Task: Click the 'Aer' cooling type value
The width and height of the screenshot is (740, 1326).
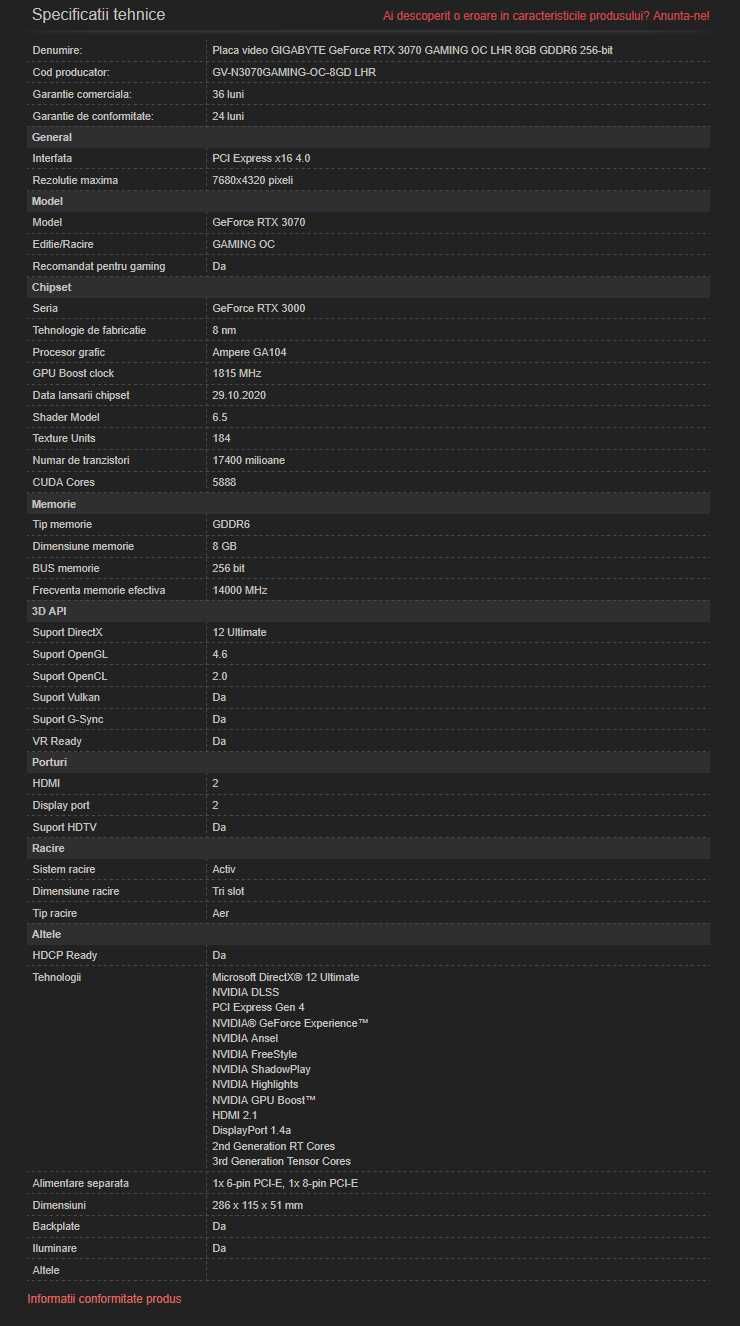Action: coord(221,913)
